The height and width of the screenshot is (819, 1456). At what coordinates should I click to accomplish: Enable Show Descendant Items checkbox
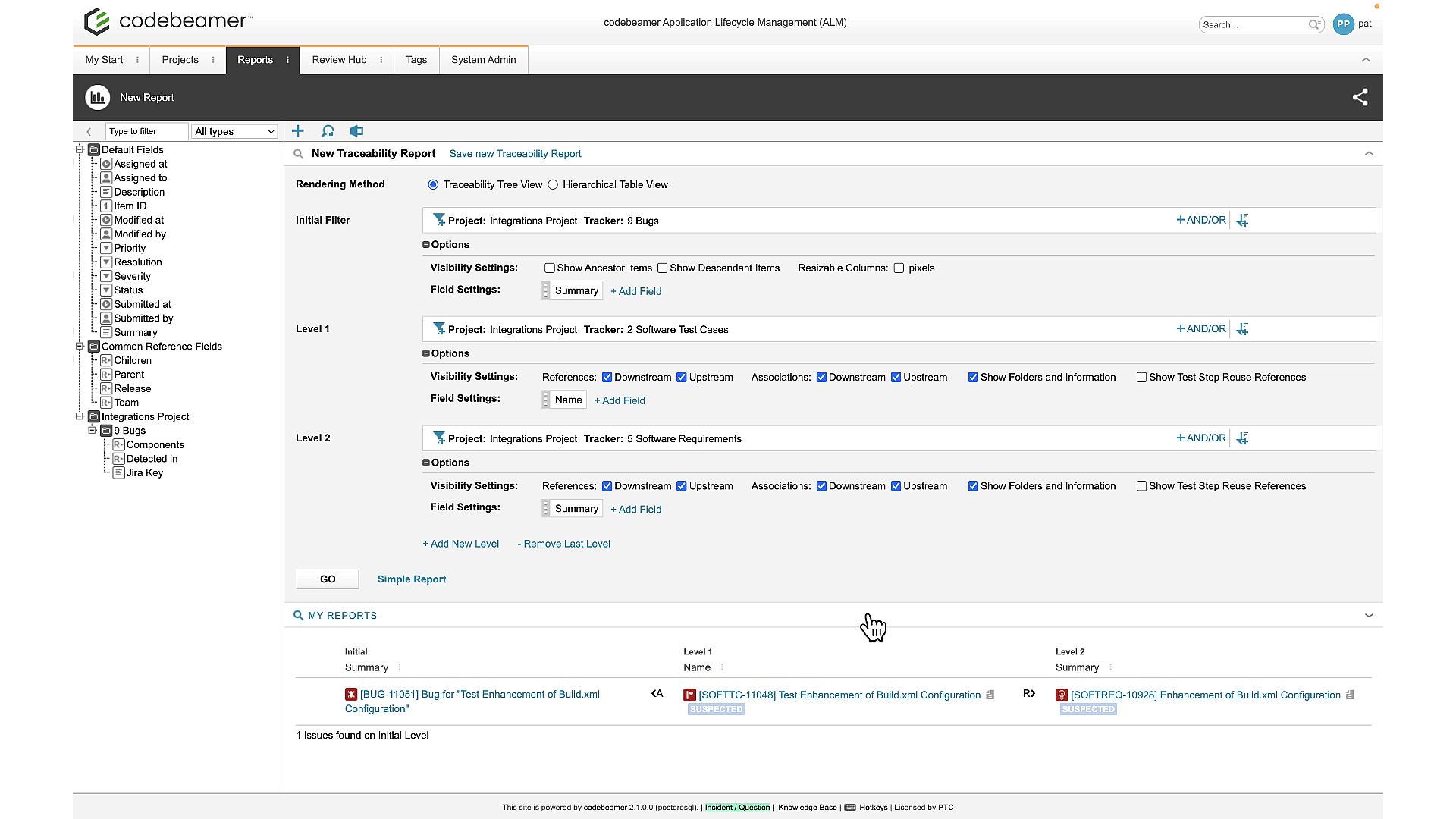pyautogui.click(x=662, y=268)
